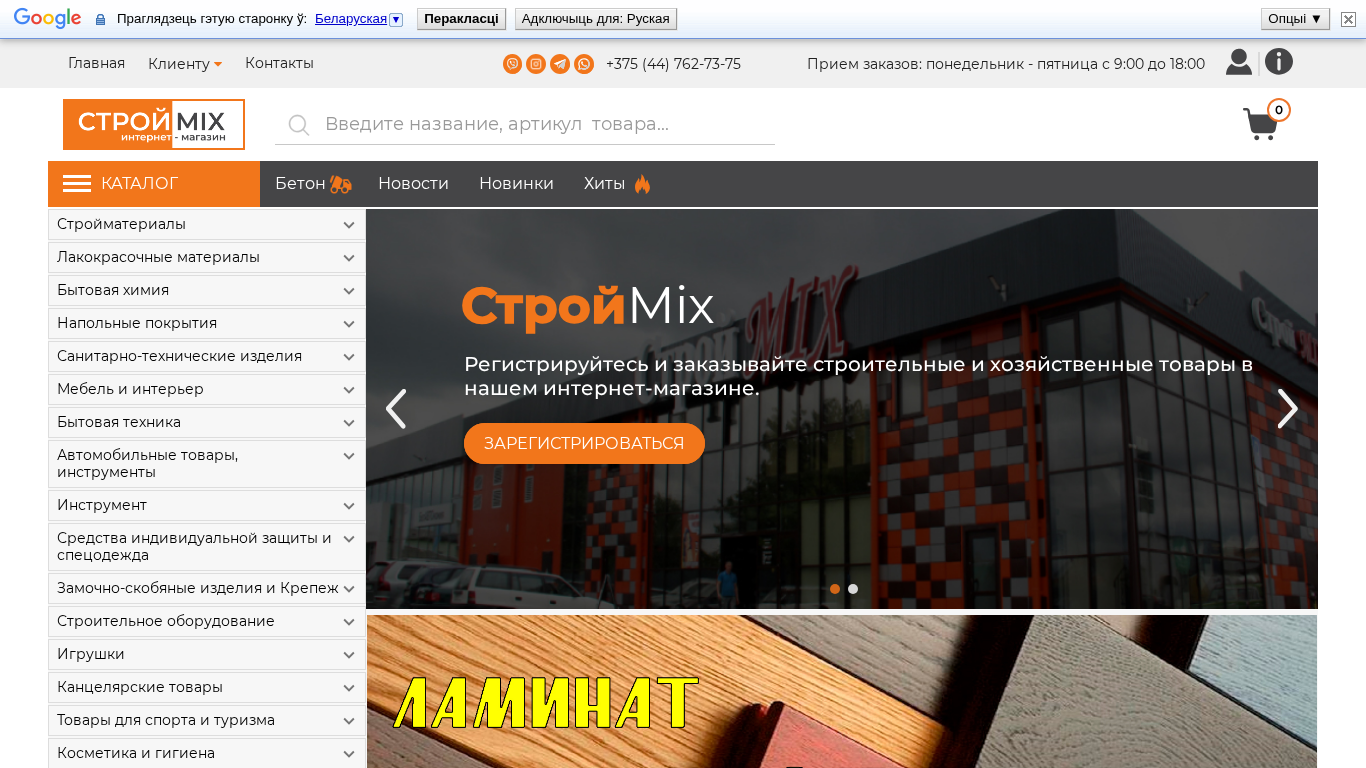Expand the Игрушки category chevron
Viewport: 1366px width, 768px height.
[x=349, y=655]
